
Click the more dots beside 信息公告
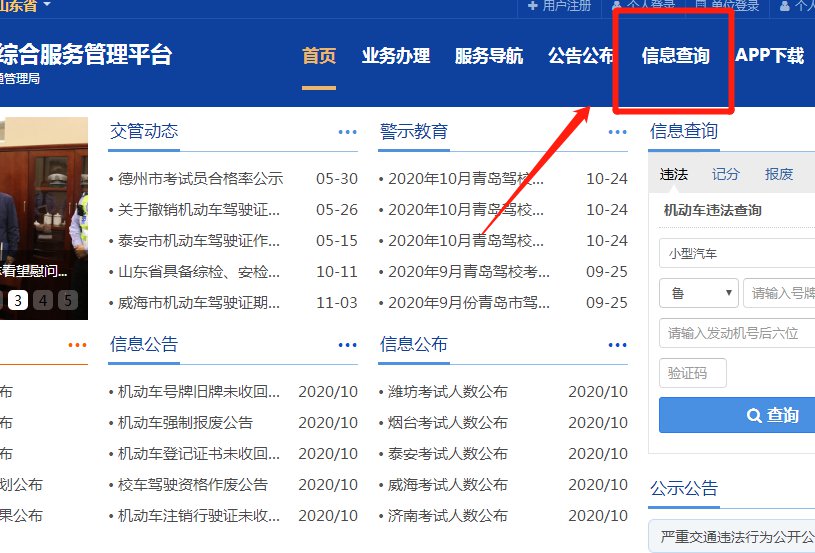347,345
